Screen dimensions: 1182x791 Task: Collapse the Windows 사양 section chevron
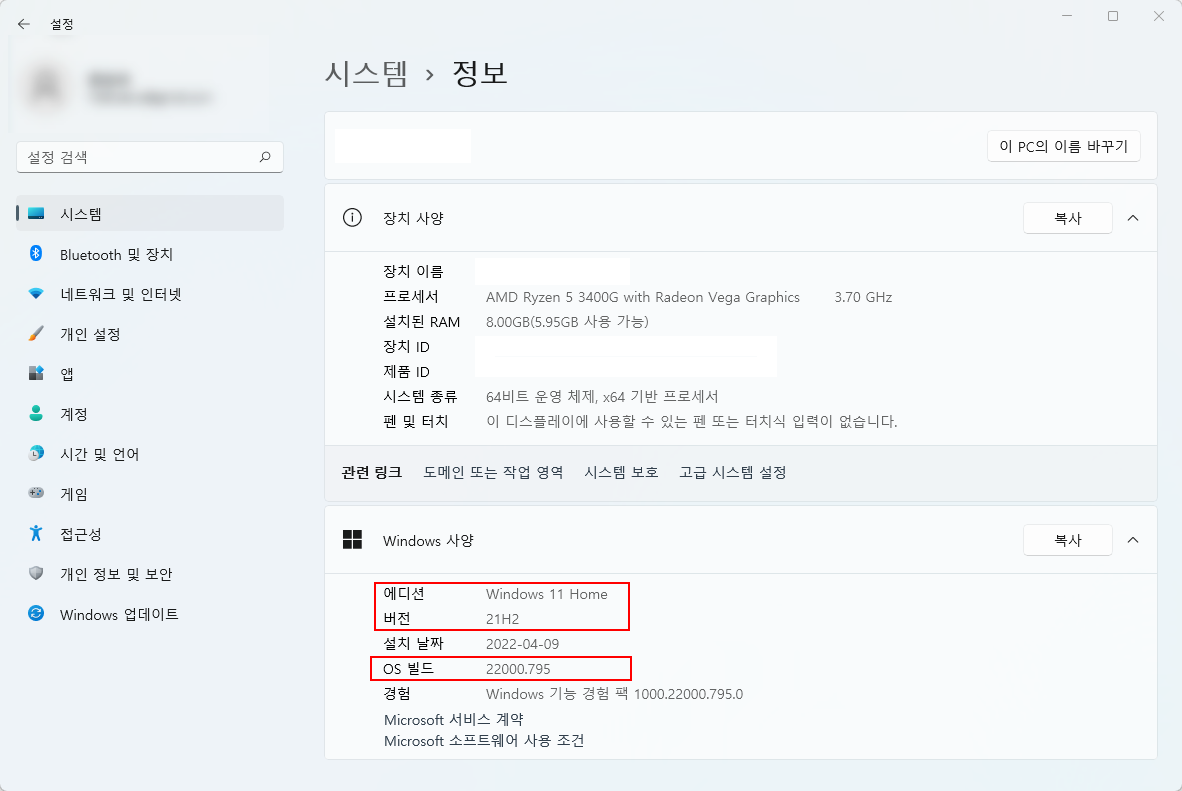tap(1132, 540)
